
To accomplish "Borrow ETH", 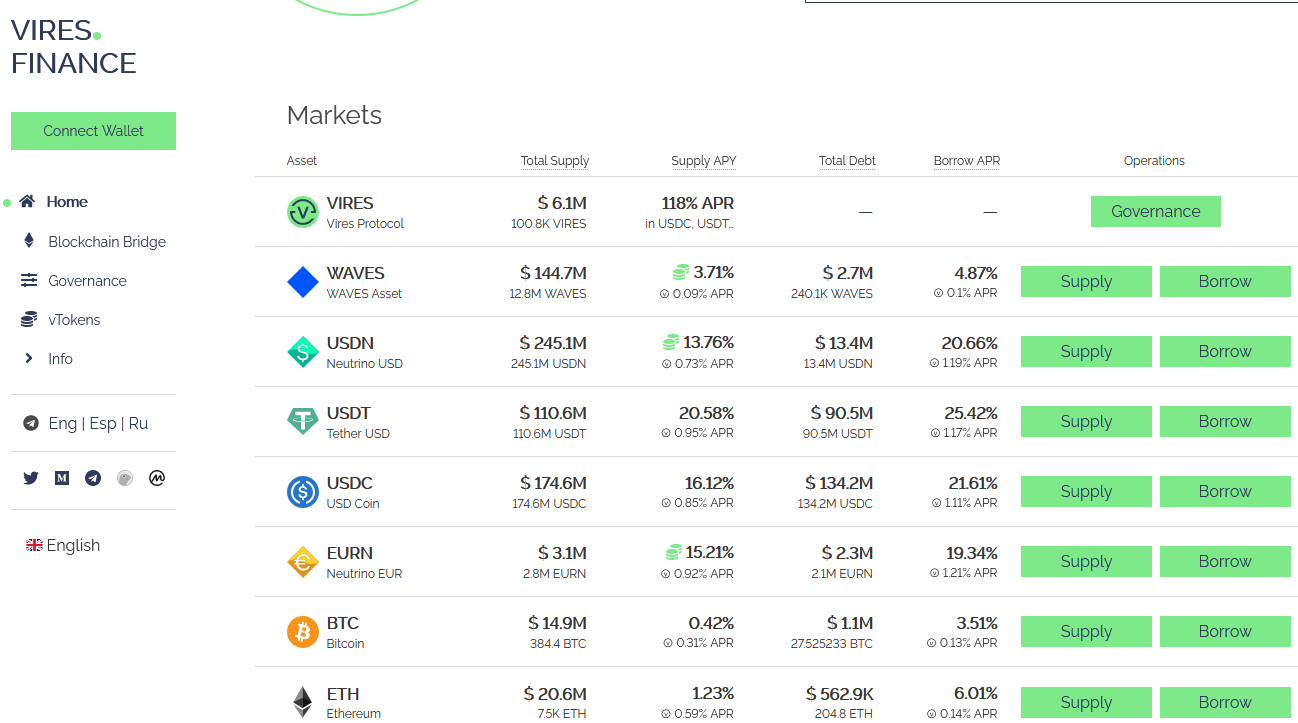I will pos(1225,702).
